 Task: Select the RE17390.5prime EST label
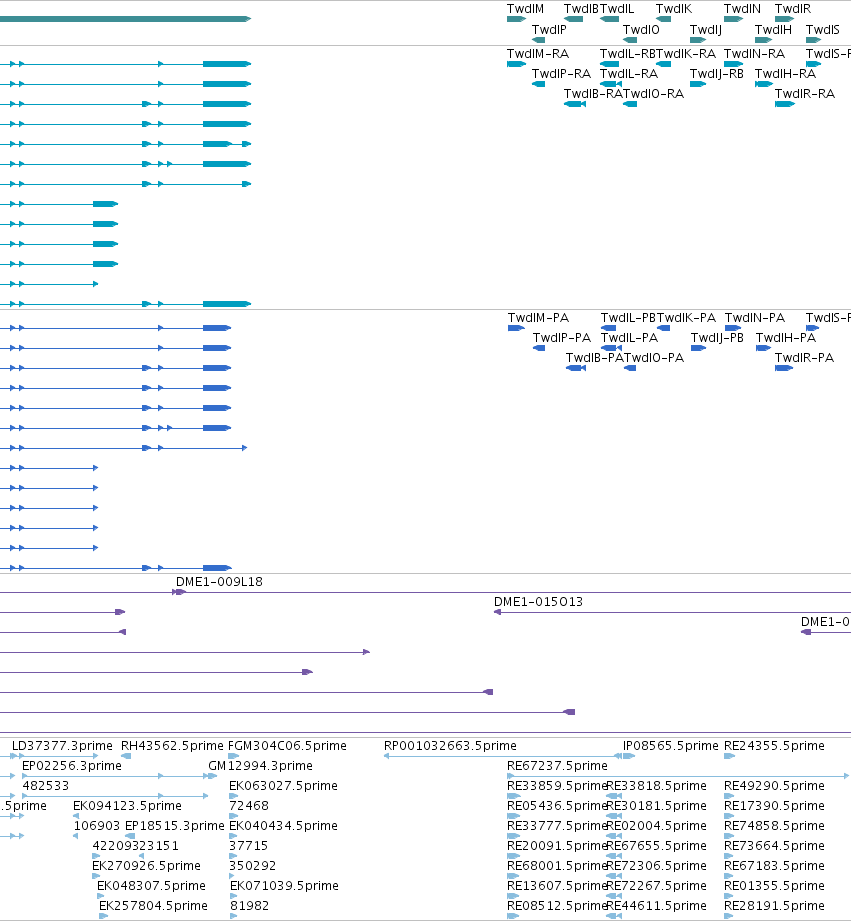click(x=774, y=805)
